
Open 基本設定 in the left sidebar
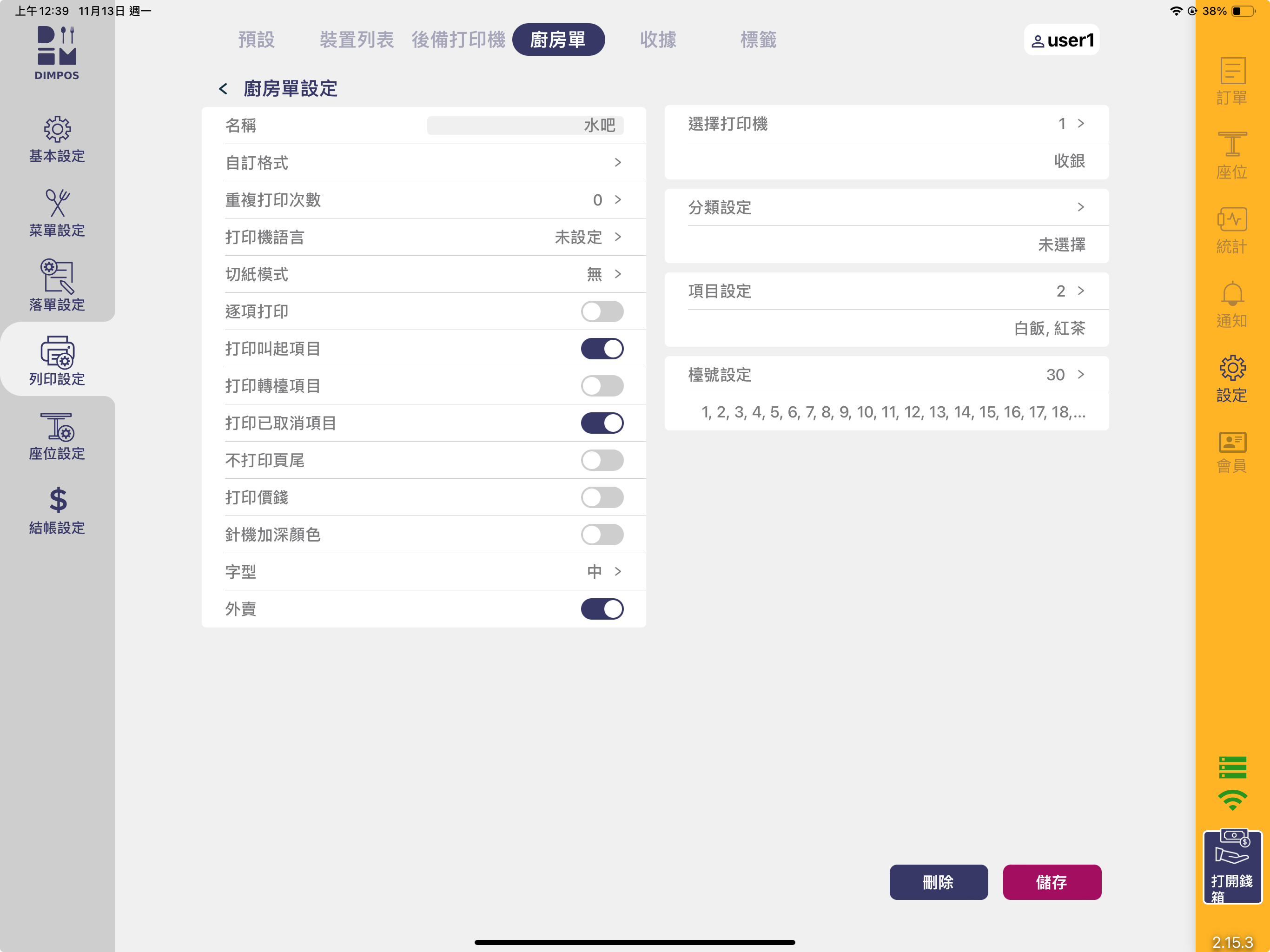coord(57,139)
